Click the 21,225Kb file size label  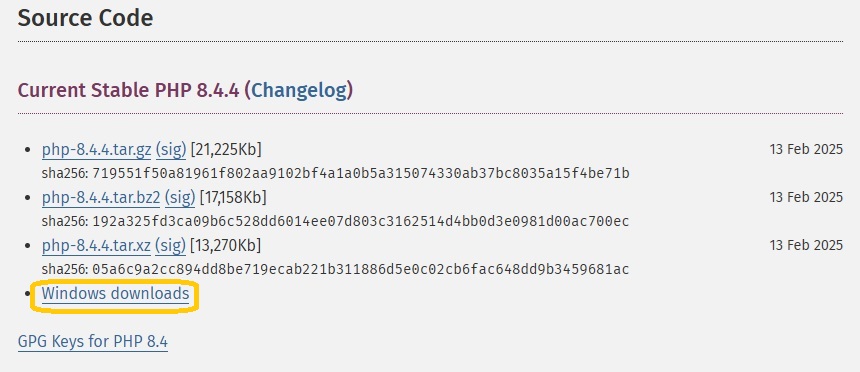[226, 149]
